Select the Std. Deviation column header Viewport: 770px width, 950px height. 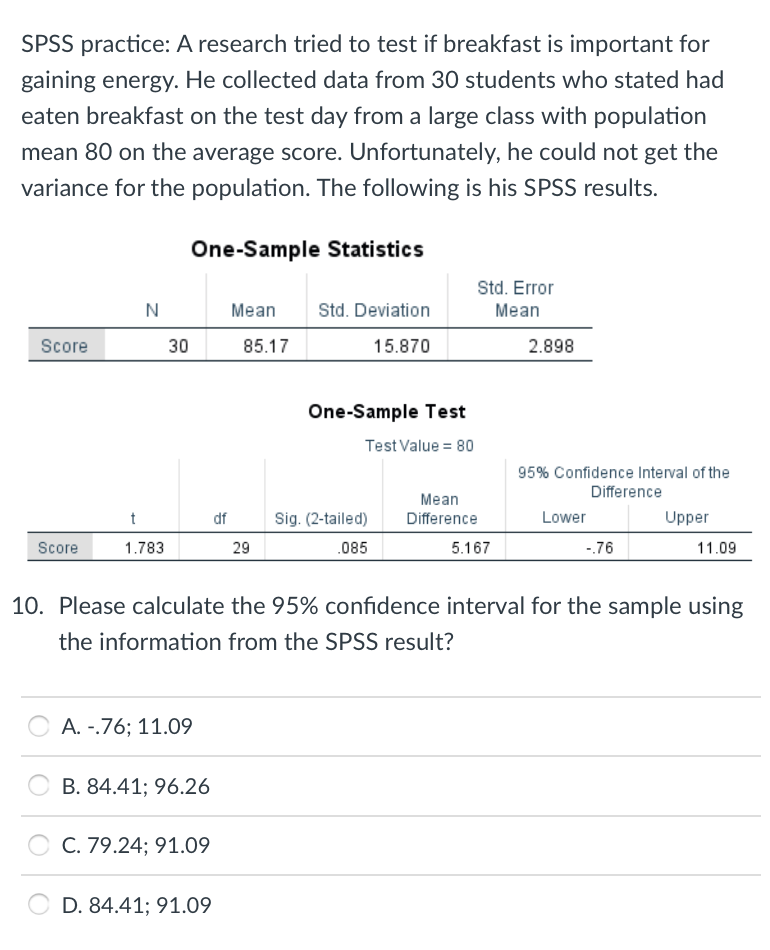point(376,310)
